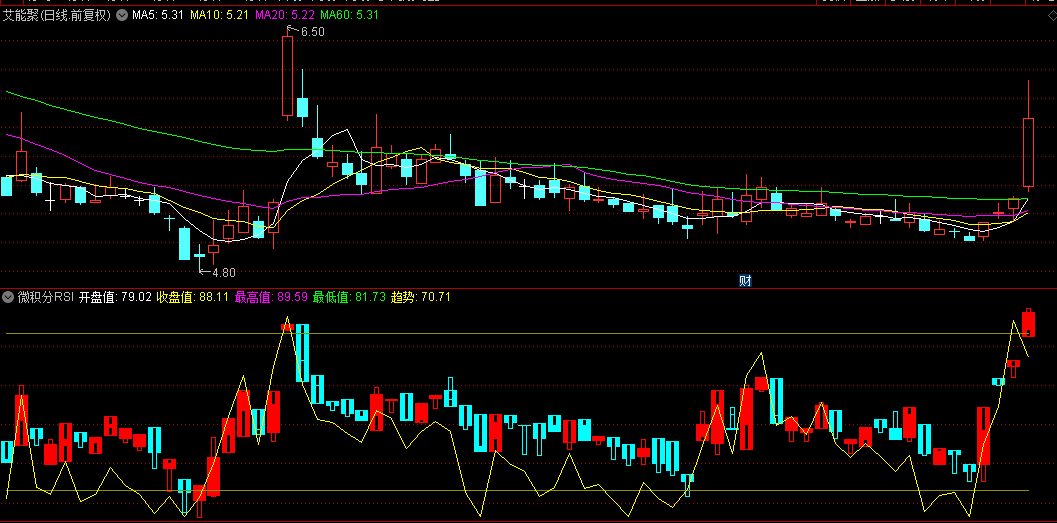Click the 微积分RSI indicator name
The width and height of the screenshot is (1057, 523).
(x=45, y=297)
